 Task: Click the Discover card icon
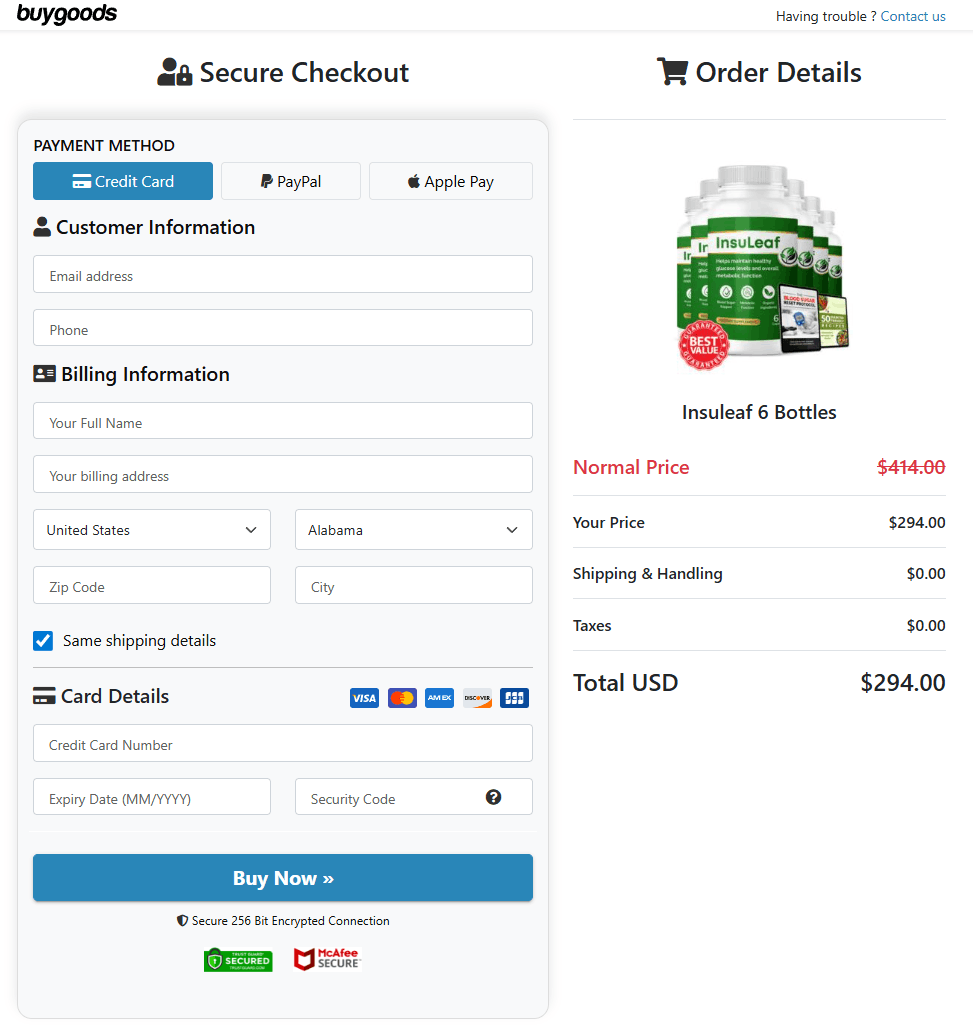point(477,697)
